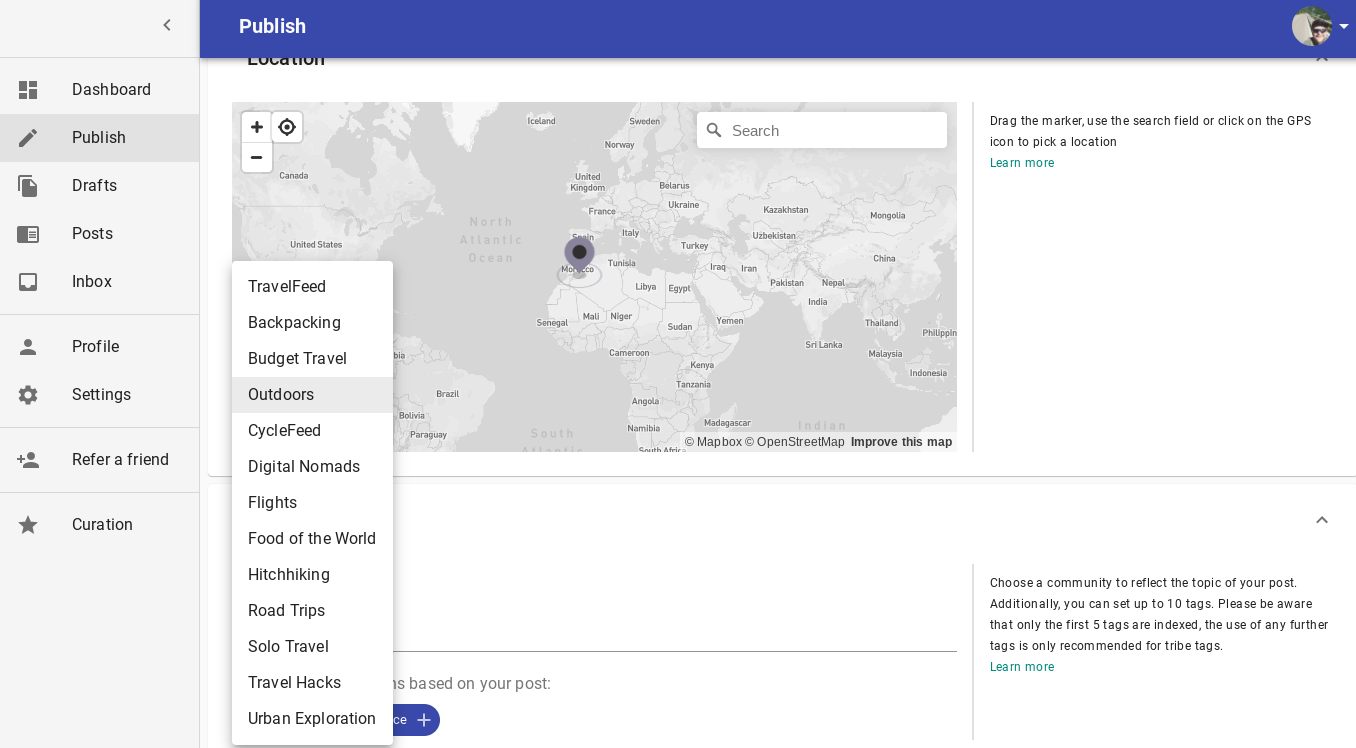Screen dimensions: 1356x748
Task: Choose Digital Nomads community option
Action: (x=304, y=467)
